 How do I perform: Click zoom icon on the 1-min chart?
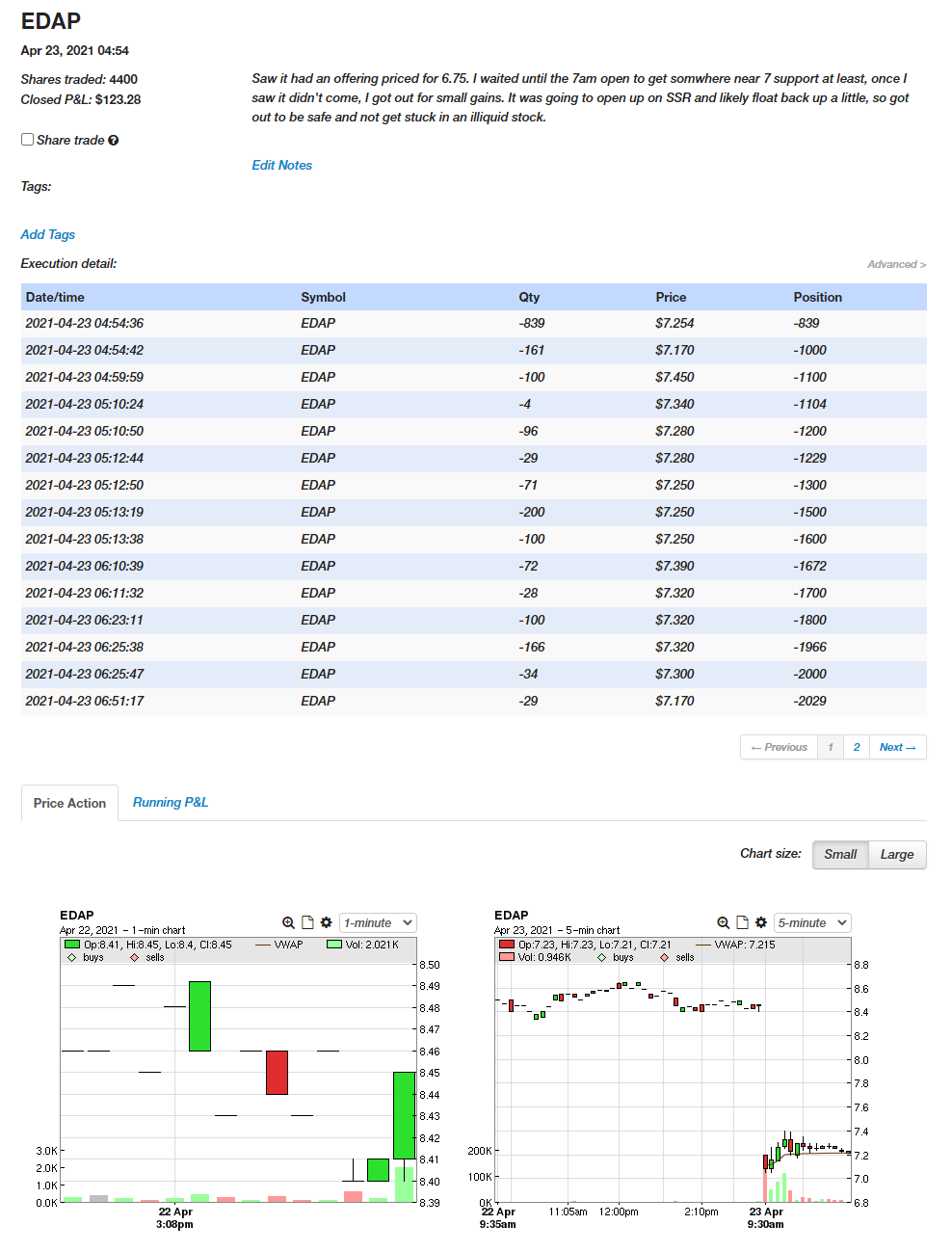[x=288, y=922]
